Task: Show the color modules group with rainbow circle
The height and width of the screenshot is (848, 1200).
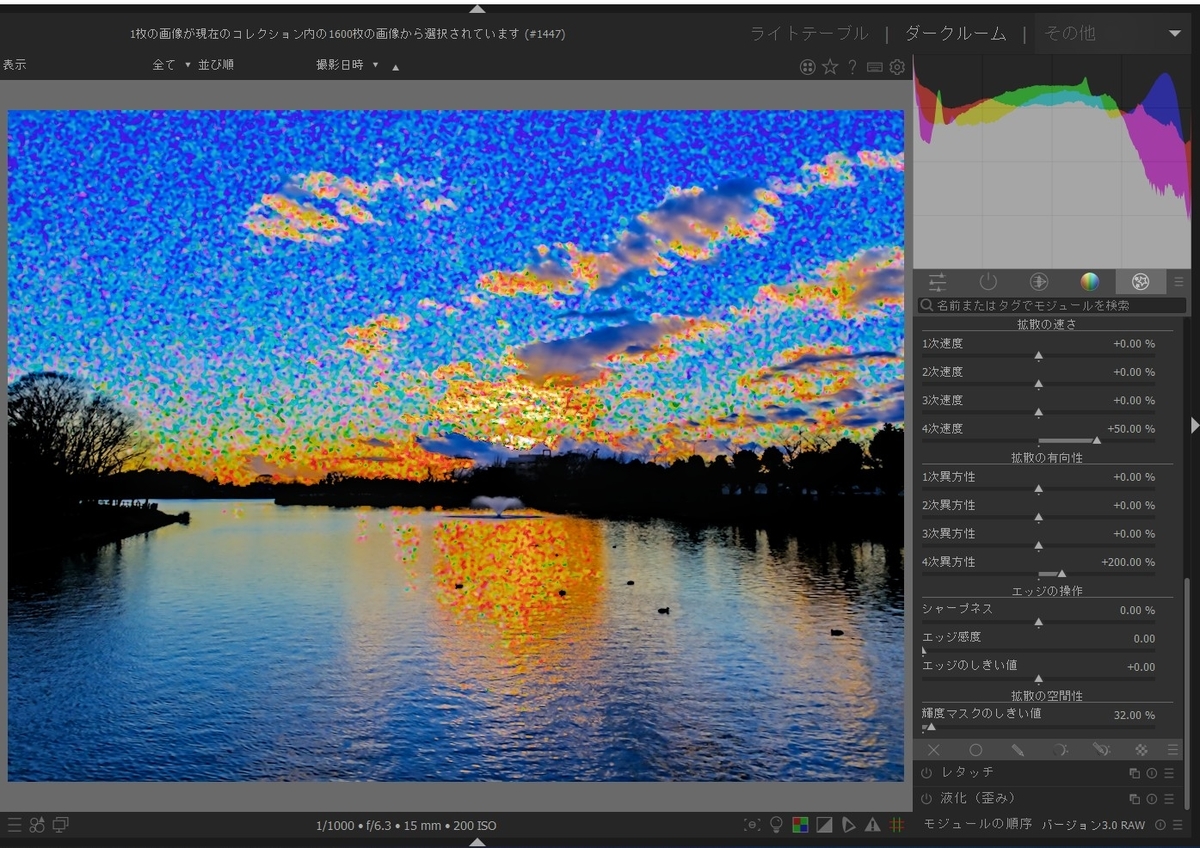Action: point(1090,282)
